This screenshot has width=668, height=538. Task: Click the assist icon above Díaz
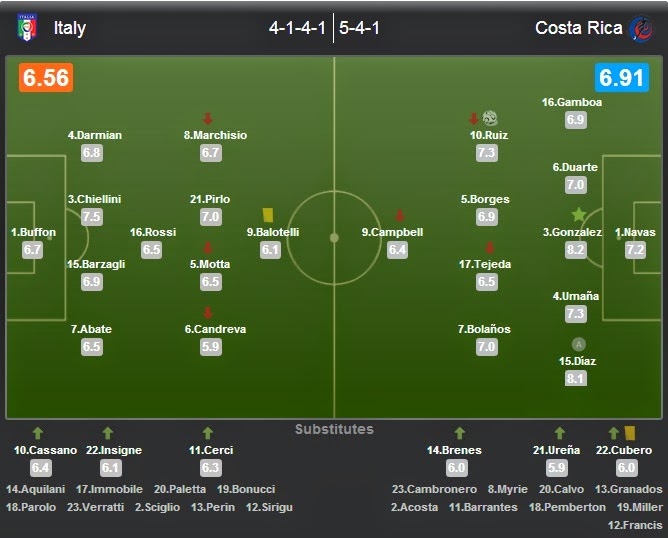click(x=578, y=344)
